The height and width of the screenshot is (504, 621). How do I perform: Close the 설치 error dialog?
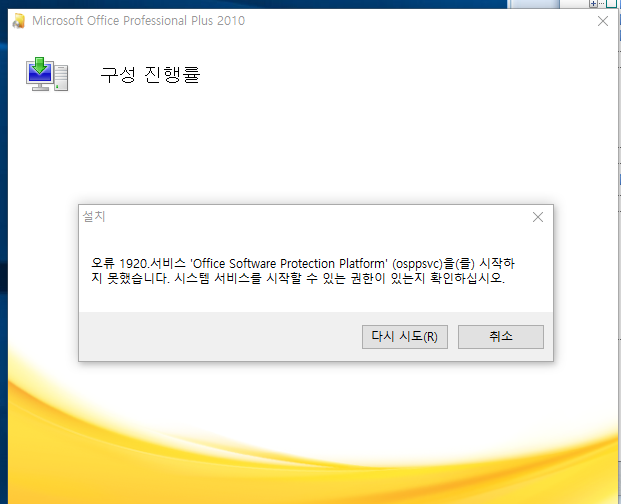pyautogui.click(x=538, y=217)
